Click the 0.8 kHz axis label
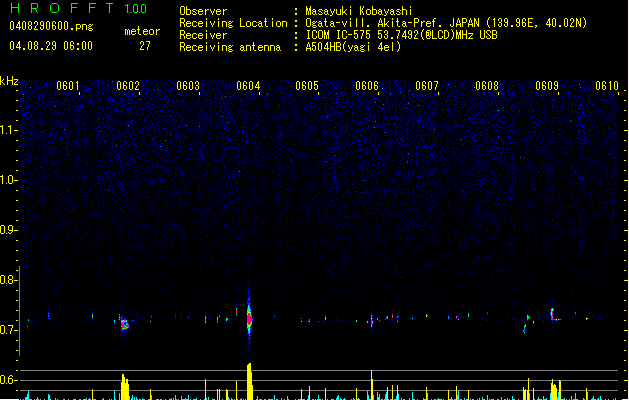Viewport: 629px width, 400px height. click(7, 280)
